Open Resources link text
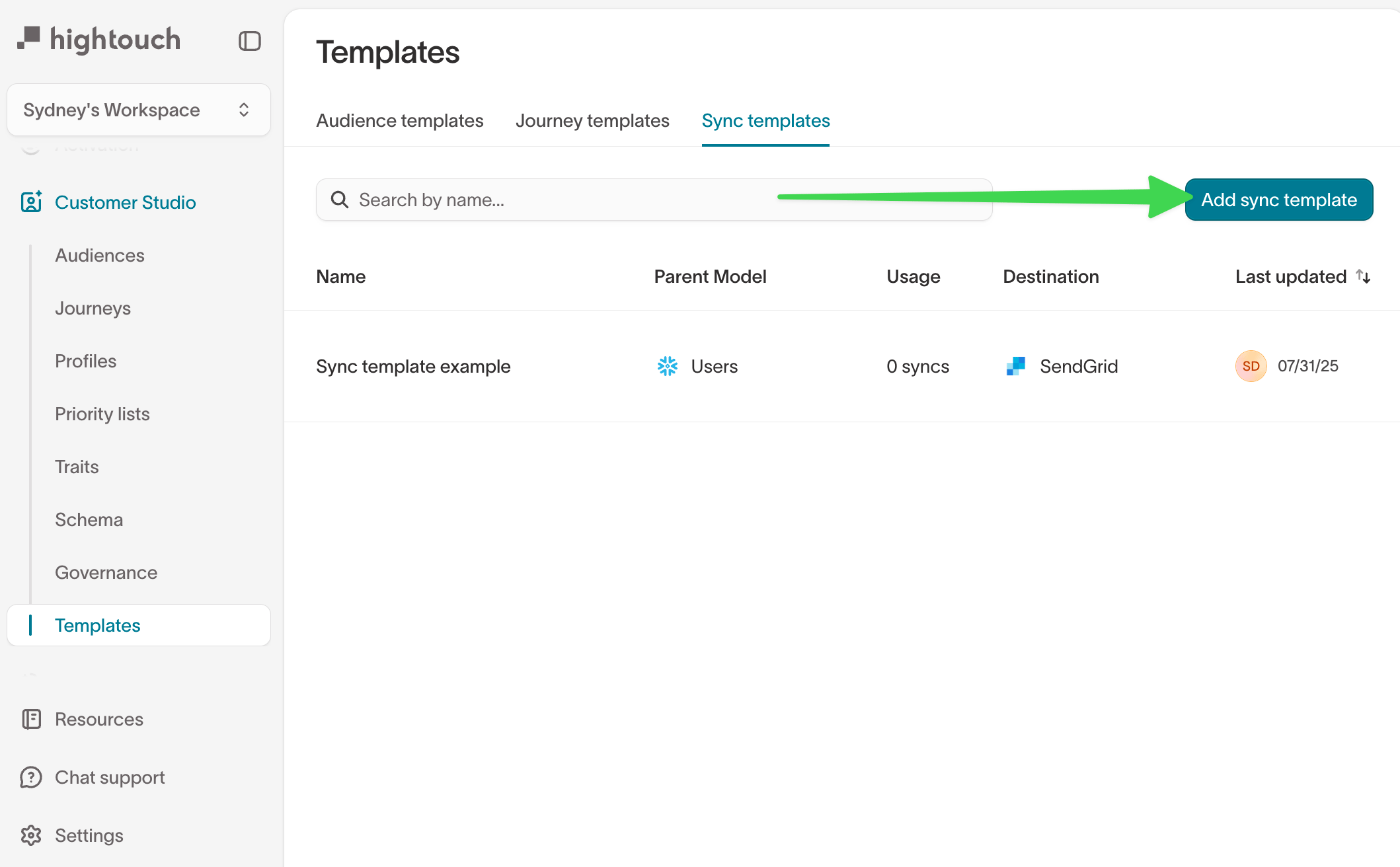1400x867 pixels. (99, 719)
